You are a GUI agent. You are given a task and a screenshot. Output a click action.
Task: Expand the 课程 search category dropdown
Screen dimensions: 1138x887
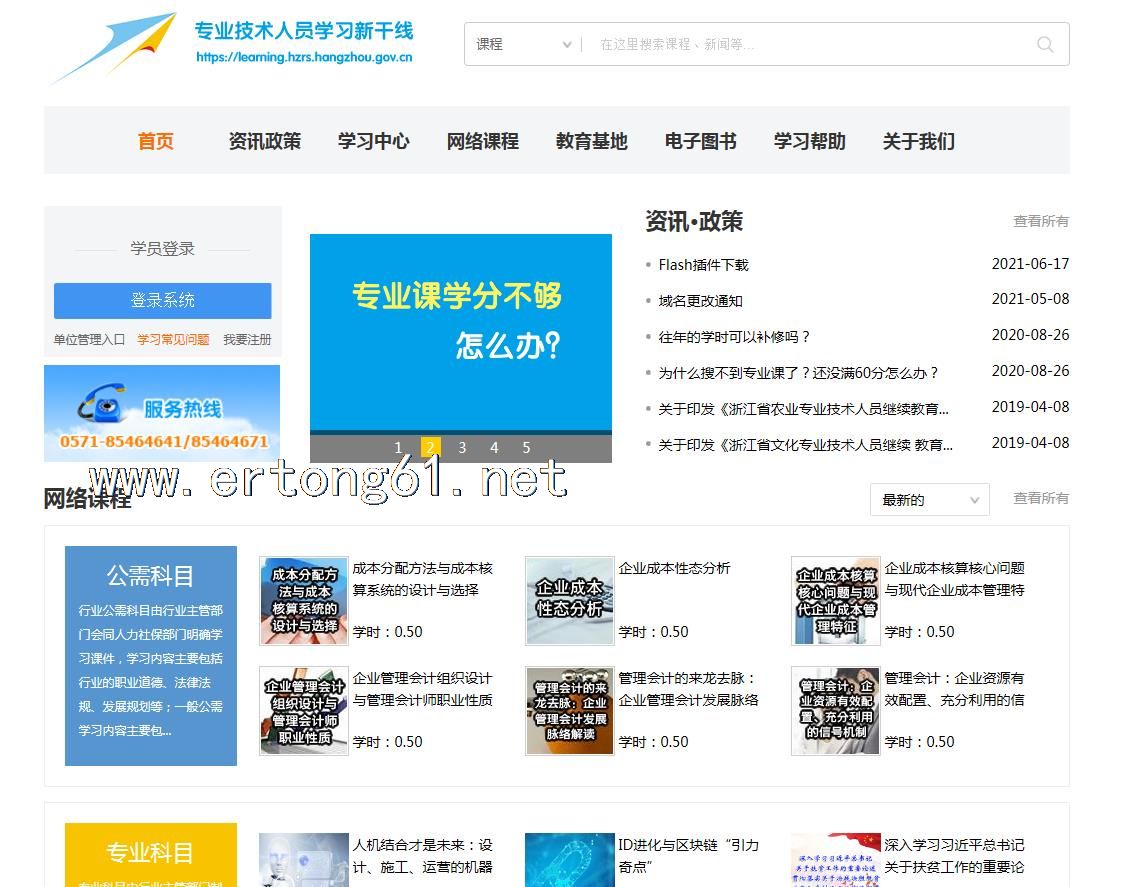click(x=523, y=44)
